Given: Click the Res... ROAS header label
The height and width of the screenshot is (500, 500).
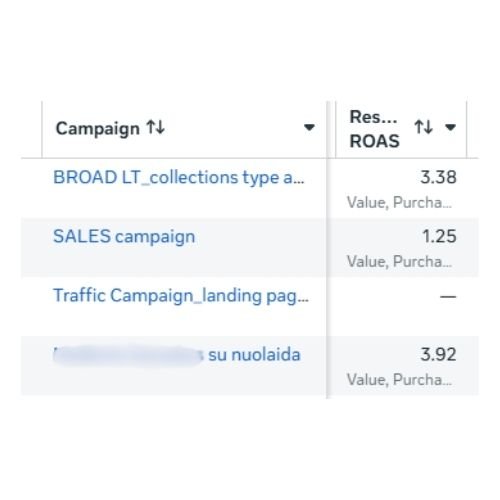Looking at the screenshot, I should click(x=374, y=129).
